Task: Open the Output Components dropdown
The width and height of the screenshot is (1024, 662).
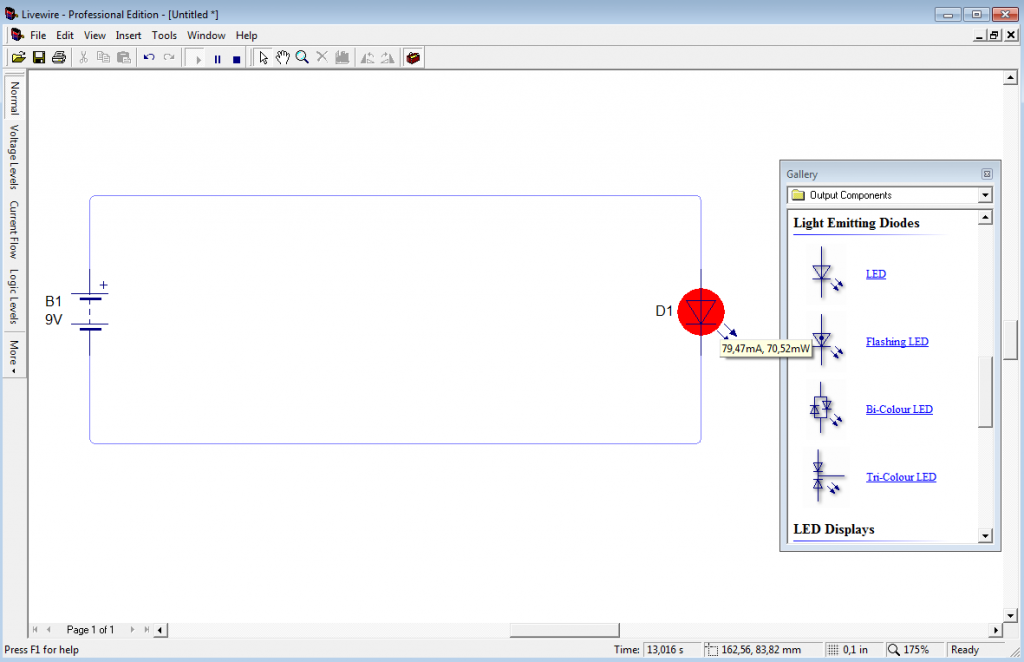Action: (984, 195)
